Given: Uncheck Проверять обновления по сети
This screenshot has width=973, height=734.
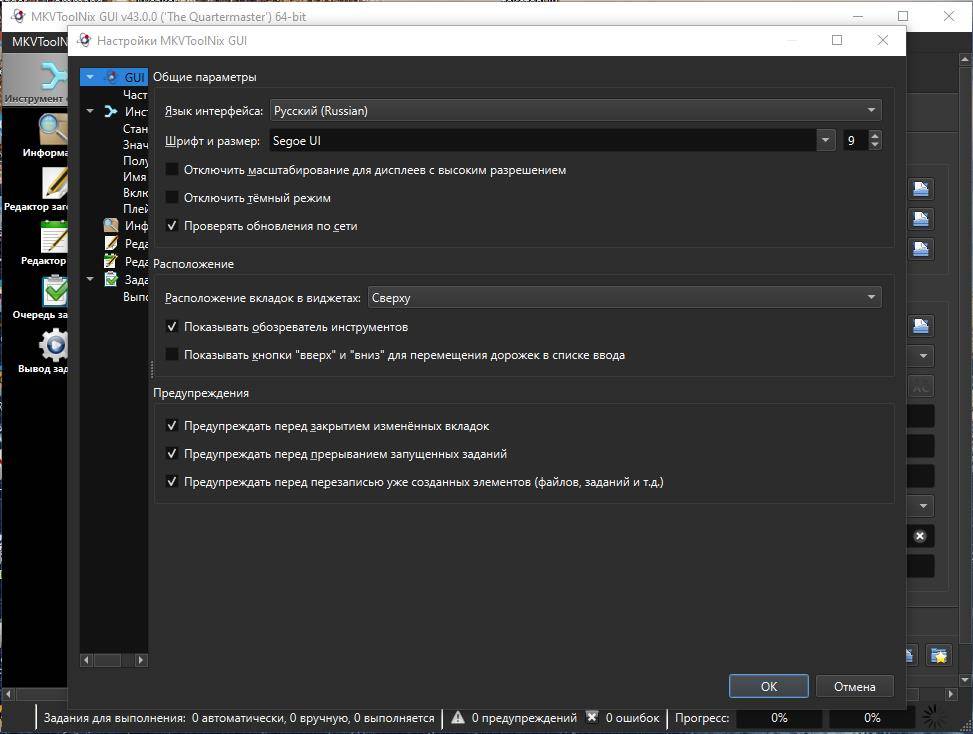Looking at the screenshot, I should [172, 226].
